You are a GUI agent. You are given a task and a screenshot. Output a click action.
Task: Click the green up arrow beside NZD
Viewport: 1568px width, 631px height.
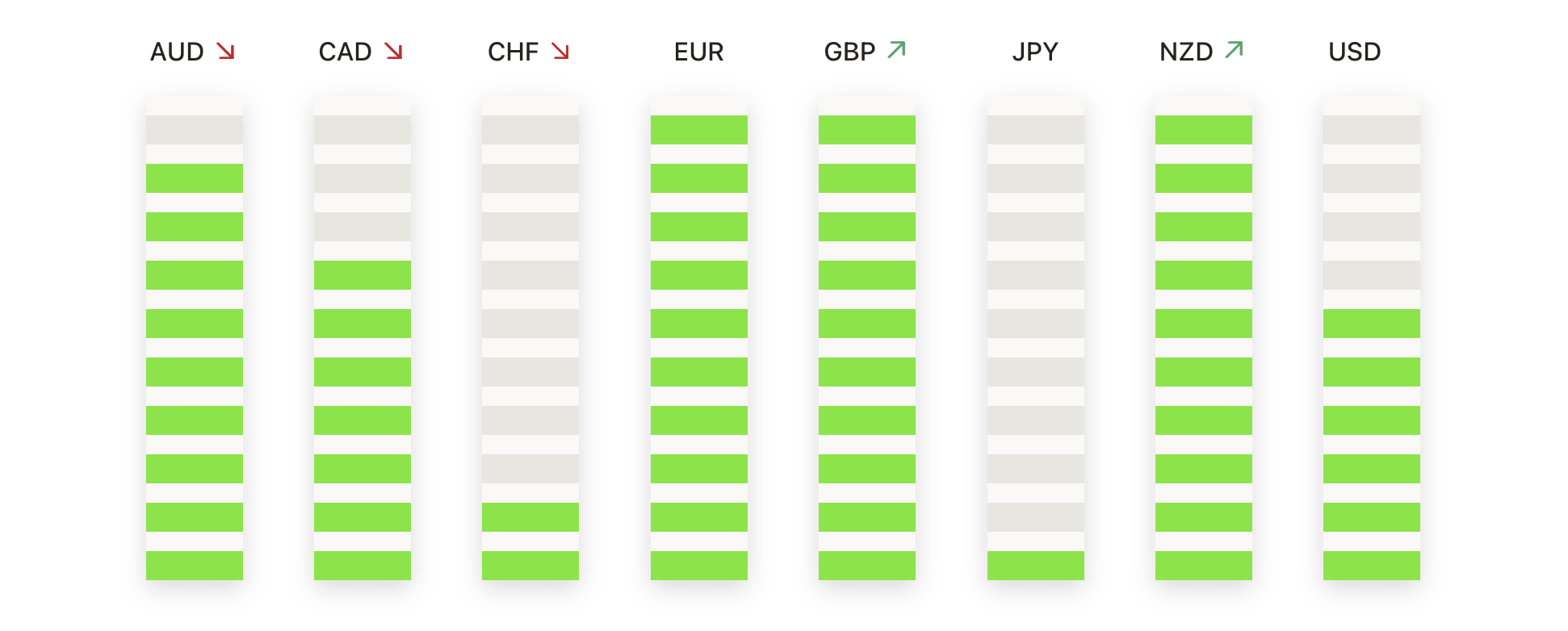[1234, 50]
